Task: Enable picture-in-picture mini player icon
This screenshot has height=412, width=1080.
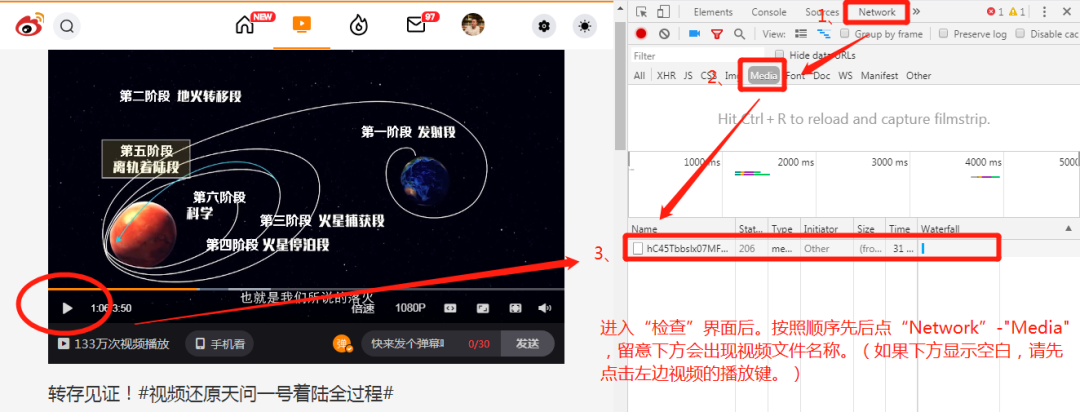Action: 483,308
